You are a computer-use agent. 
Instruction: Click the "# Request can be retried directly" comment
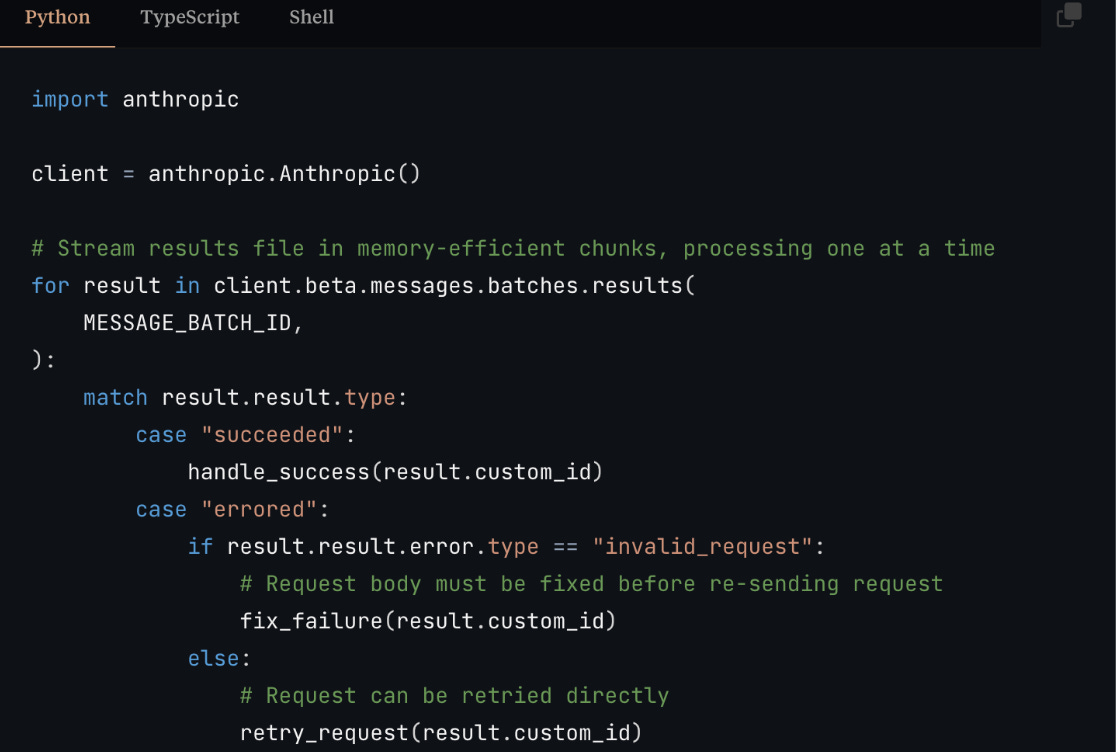(454, 696)
